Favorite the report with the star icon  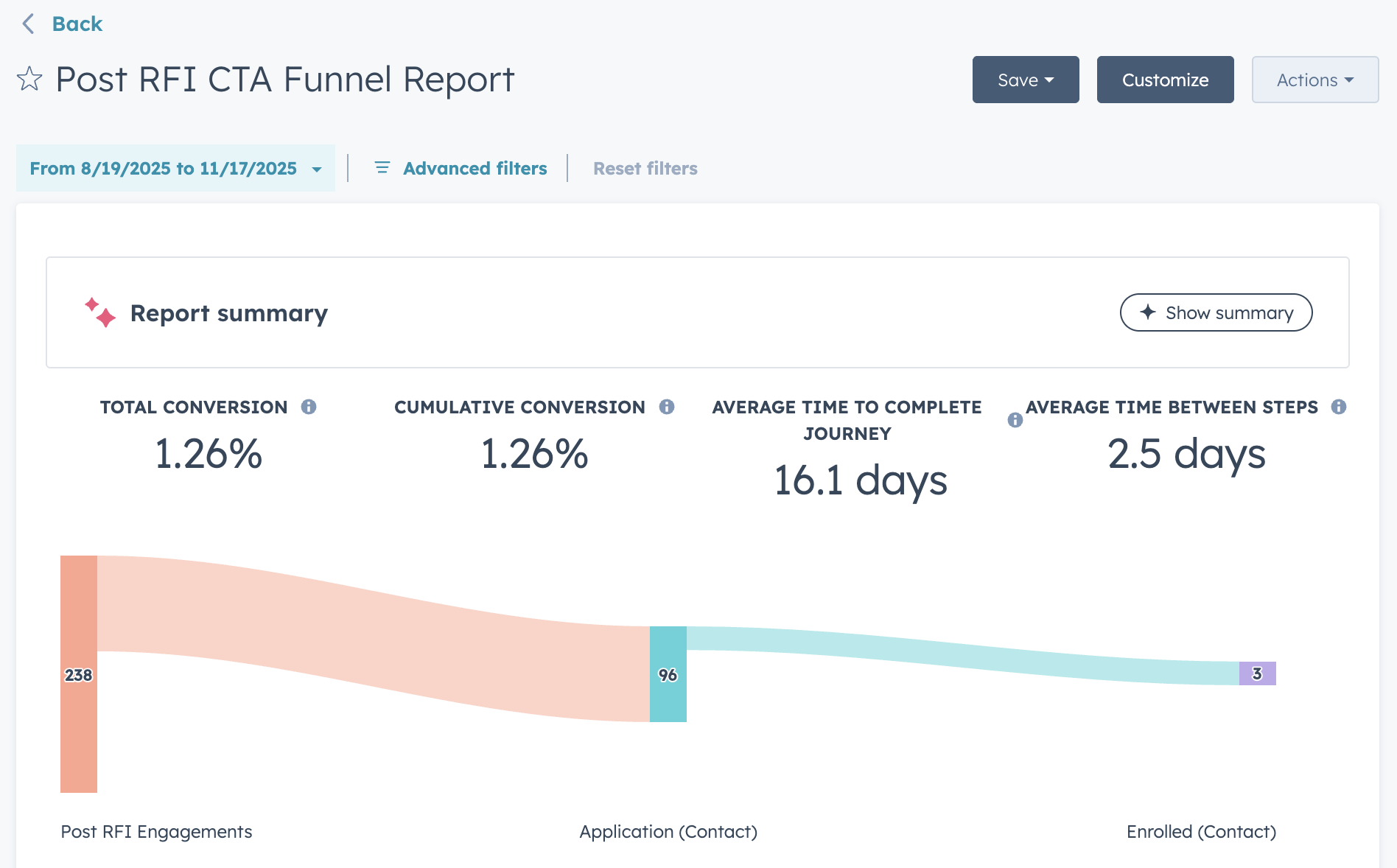[29, 79]
